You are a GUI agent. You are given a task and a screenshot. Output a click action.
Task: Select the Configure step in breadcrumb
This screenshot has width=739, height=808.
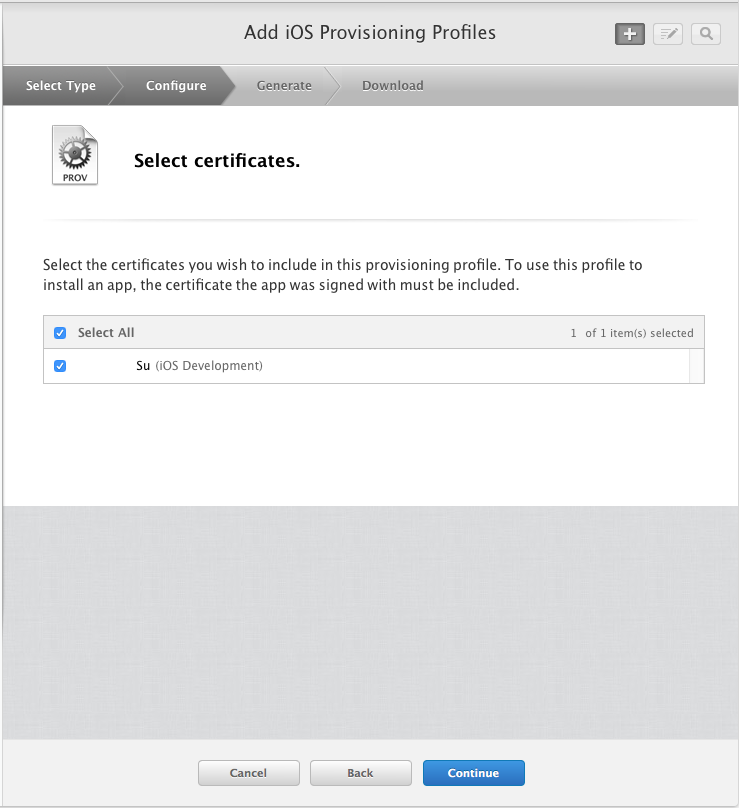tap(176, 86)
